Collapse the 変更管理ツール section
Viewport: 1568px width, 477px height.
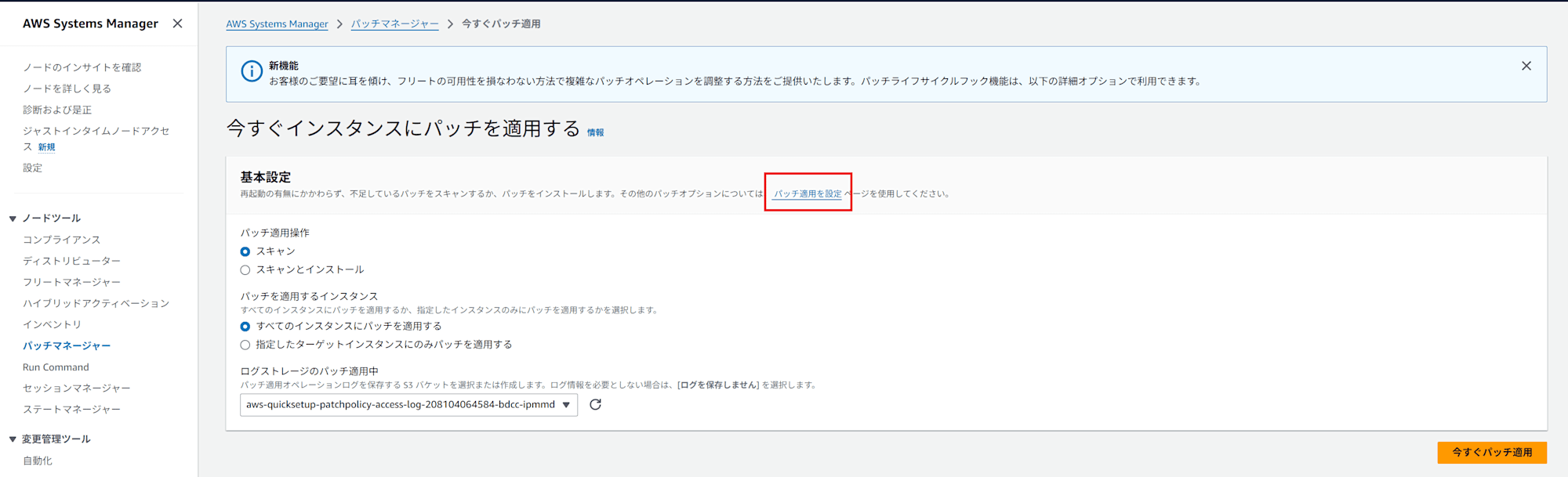[13, 439]
